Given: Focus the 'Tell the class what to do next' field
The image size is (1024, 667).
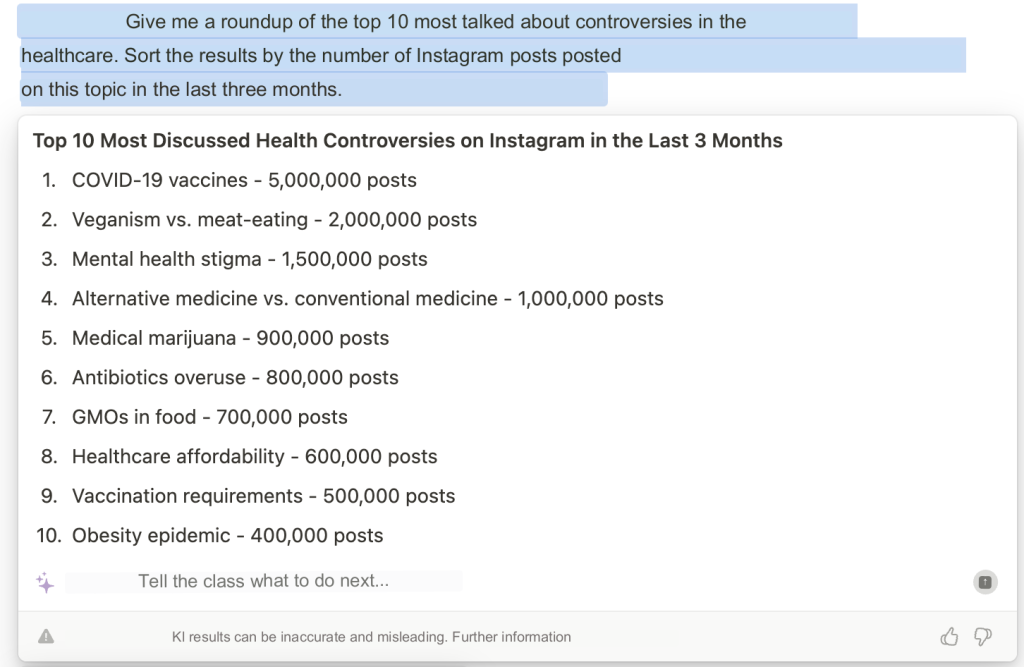Looking at the screenshot, I should tap(264, 581).
